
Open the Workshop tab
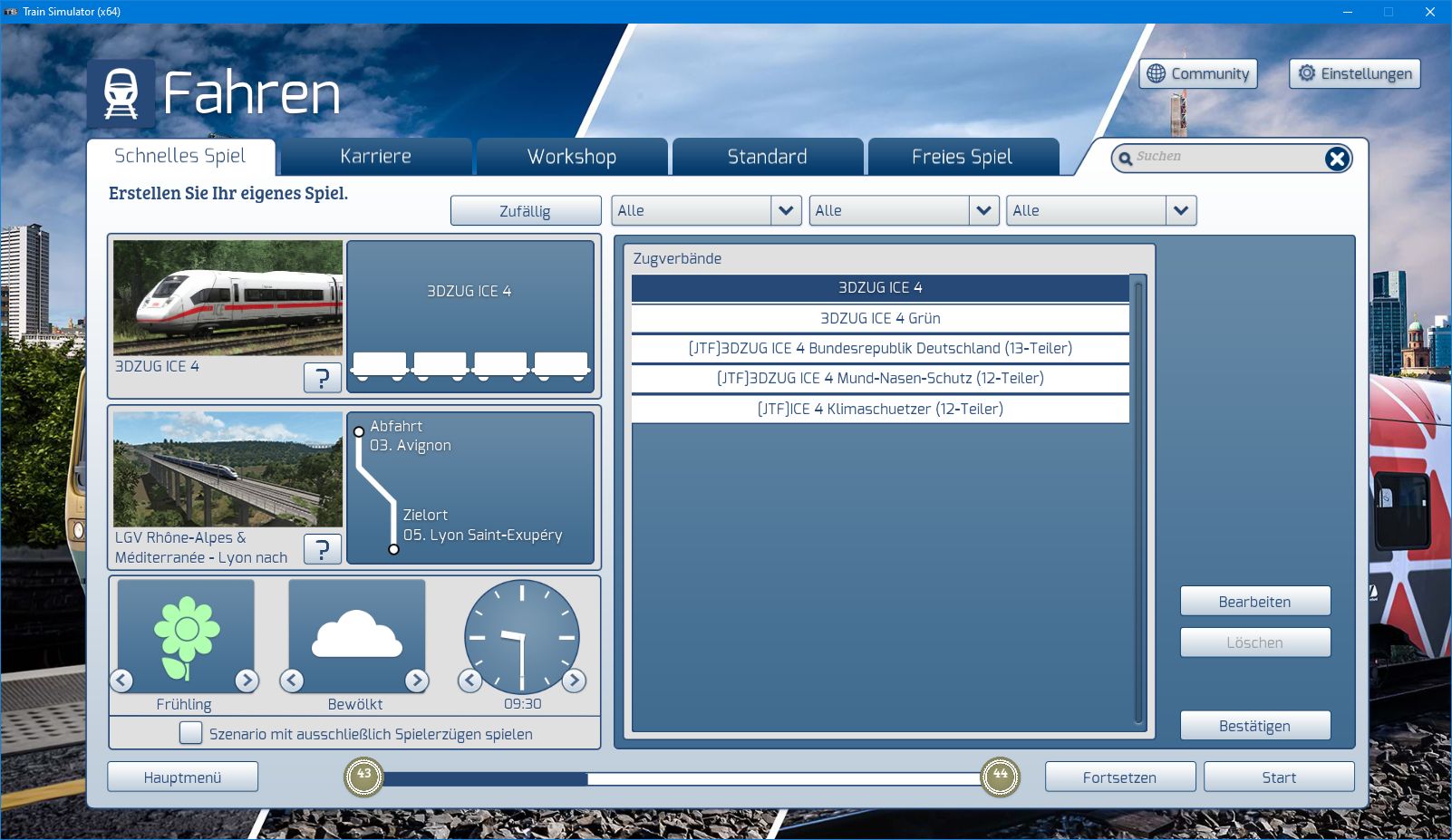pyautogui.click(x=572, y=157)
